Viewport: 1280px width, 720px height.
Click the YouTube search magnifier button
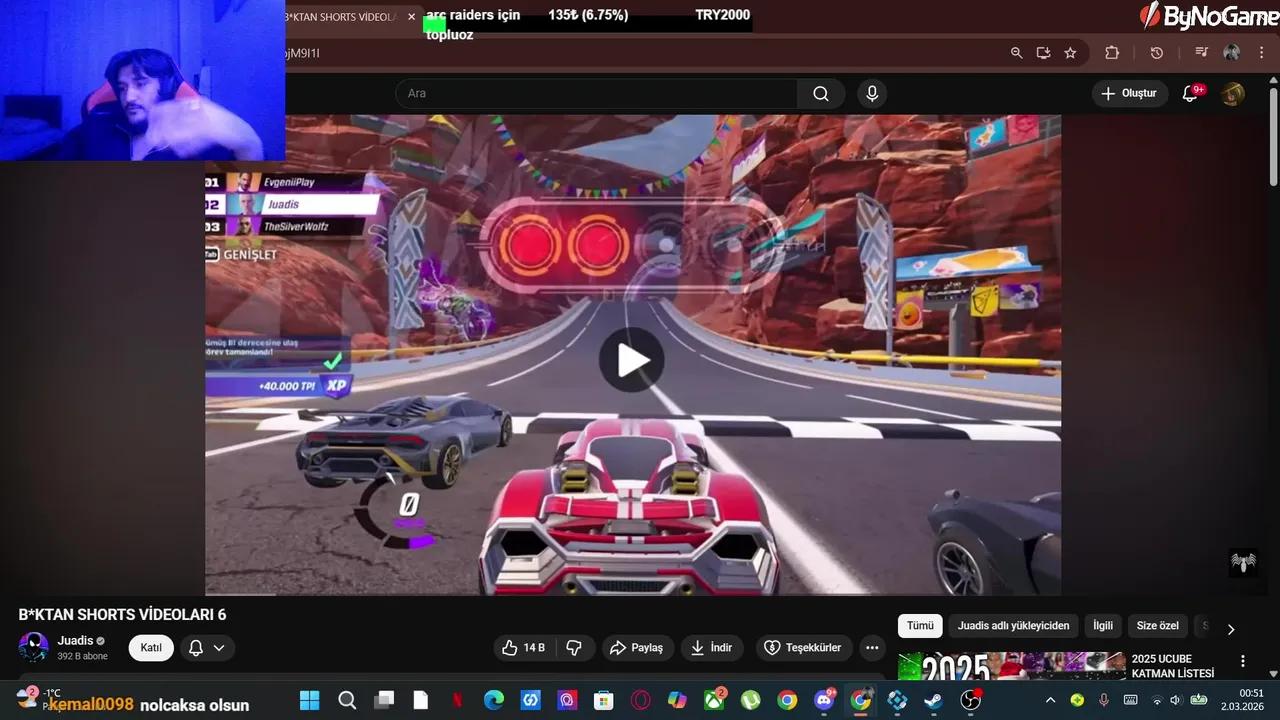click(821, 93)
